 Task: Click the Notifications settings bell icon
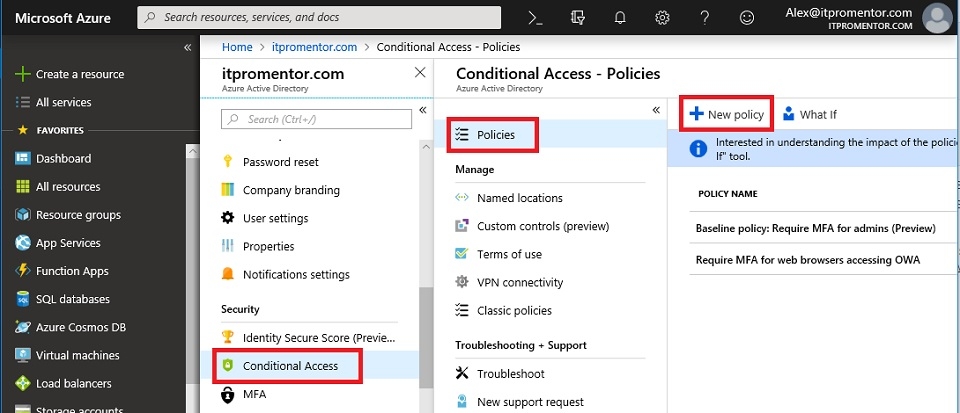coord(228,274)
